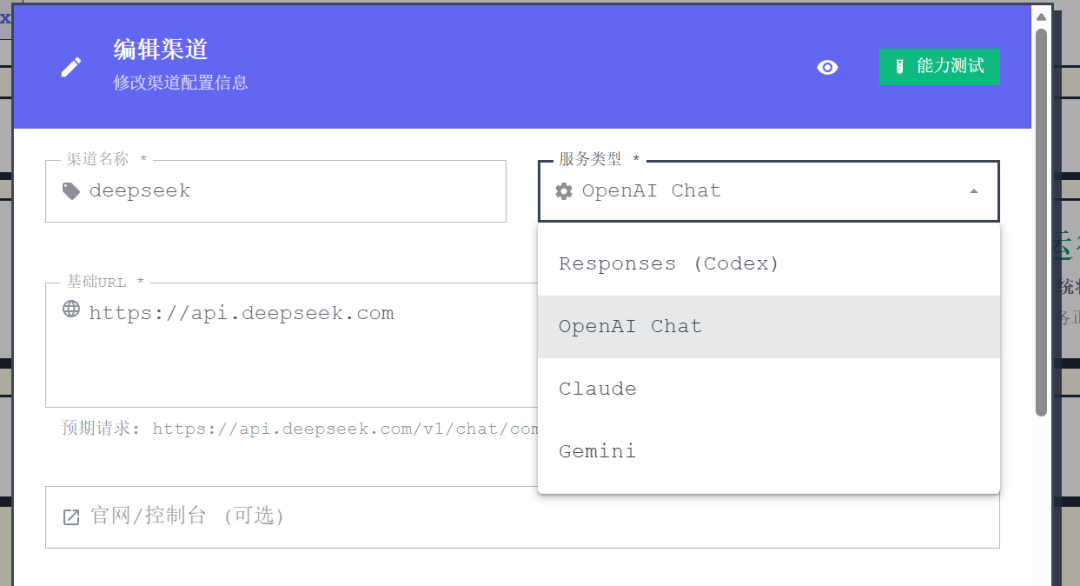Screen dimensions: 1080x586
Task: Click the channel name field containing deepseek
Action: tap(276, 191)
